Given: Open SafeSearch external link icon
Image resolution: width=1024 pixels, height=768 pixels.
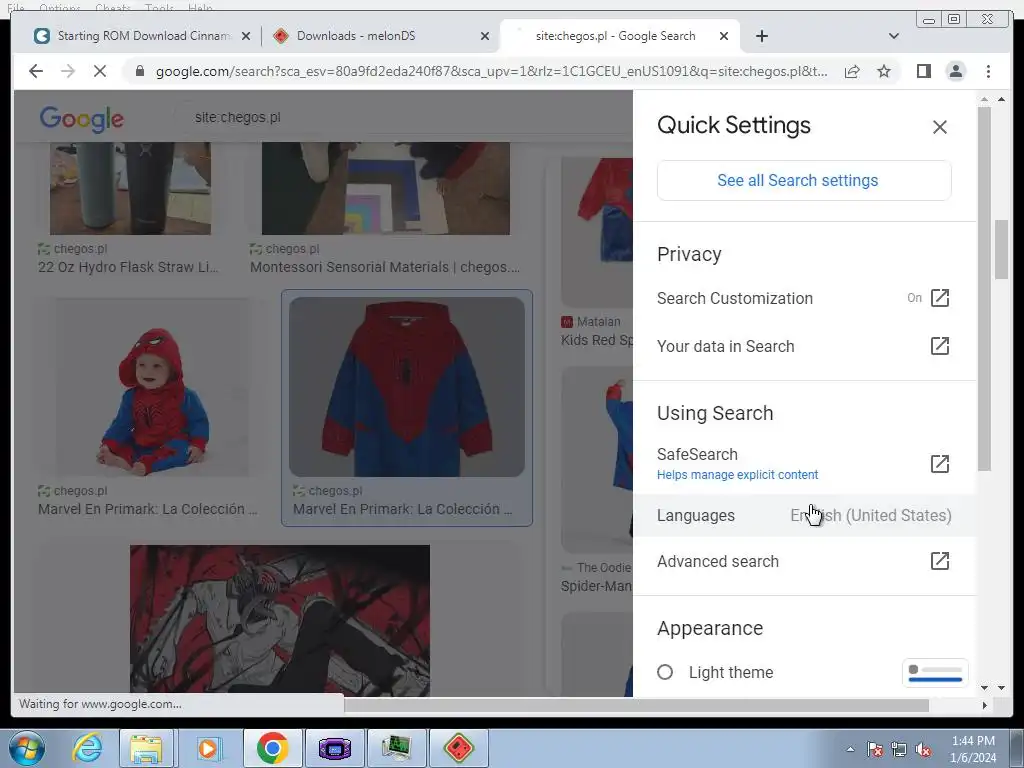Looking at the screenshot, I should click(x=939, y=464).
